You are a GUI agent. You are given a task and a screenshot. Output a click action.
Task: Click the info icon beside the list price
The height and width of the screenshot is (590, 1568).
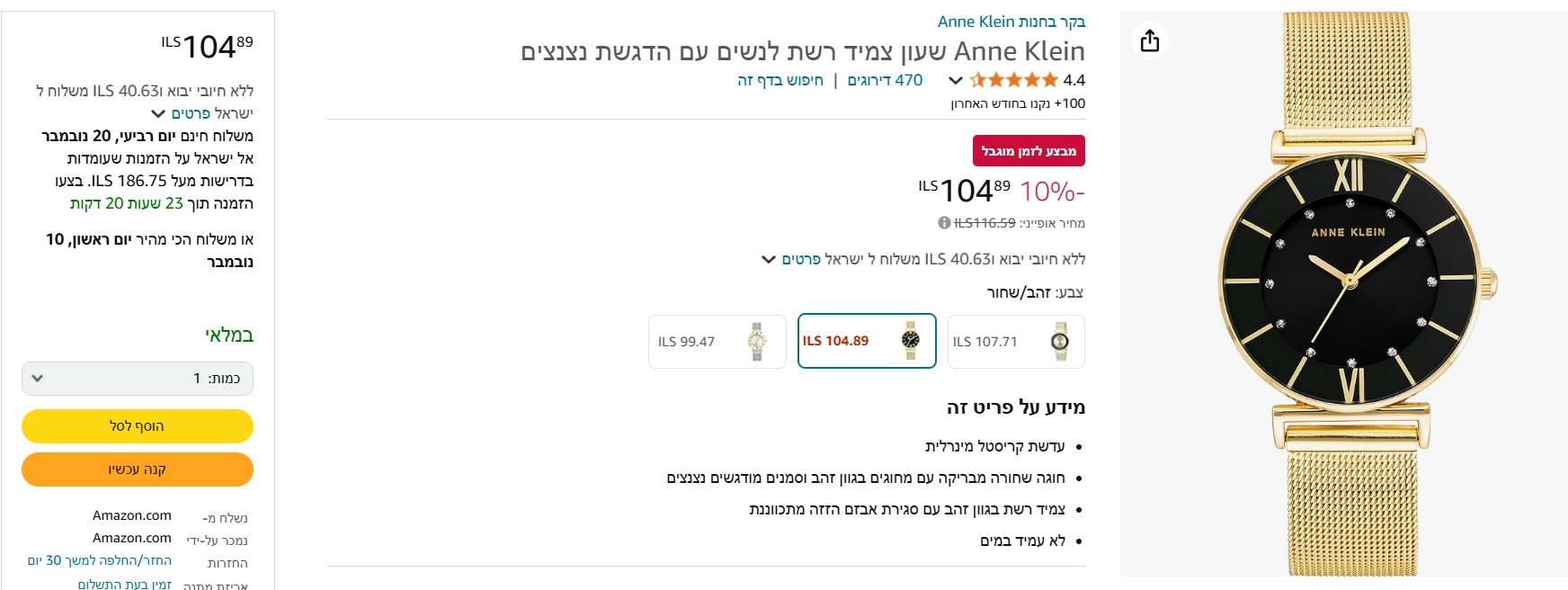pyautogui.click(x=944, y=223)
